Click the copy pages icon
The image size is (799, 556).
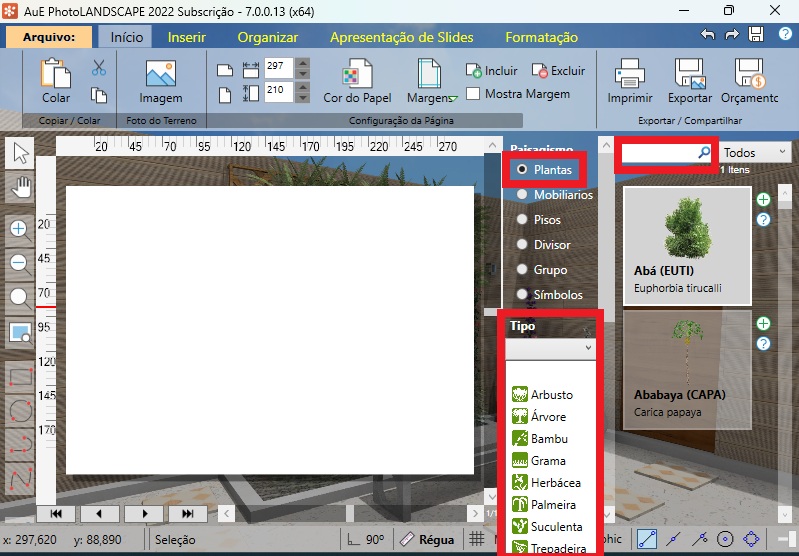click(x=99, y=95)
